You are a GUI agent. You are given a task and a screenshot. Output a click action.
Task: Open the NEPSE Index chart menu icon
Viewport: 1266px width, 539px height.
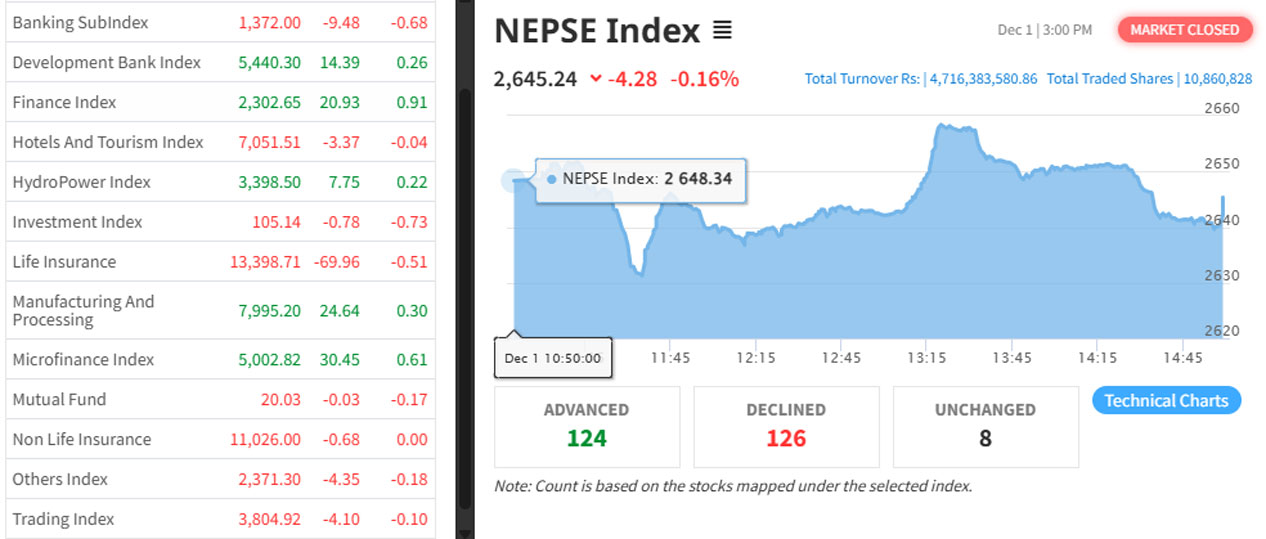click(722, 32)
